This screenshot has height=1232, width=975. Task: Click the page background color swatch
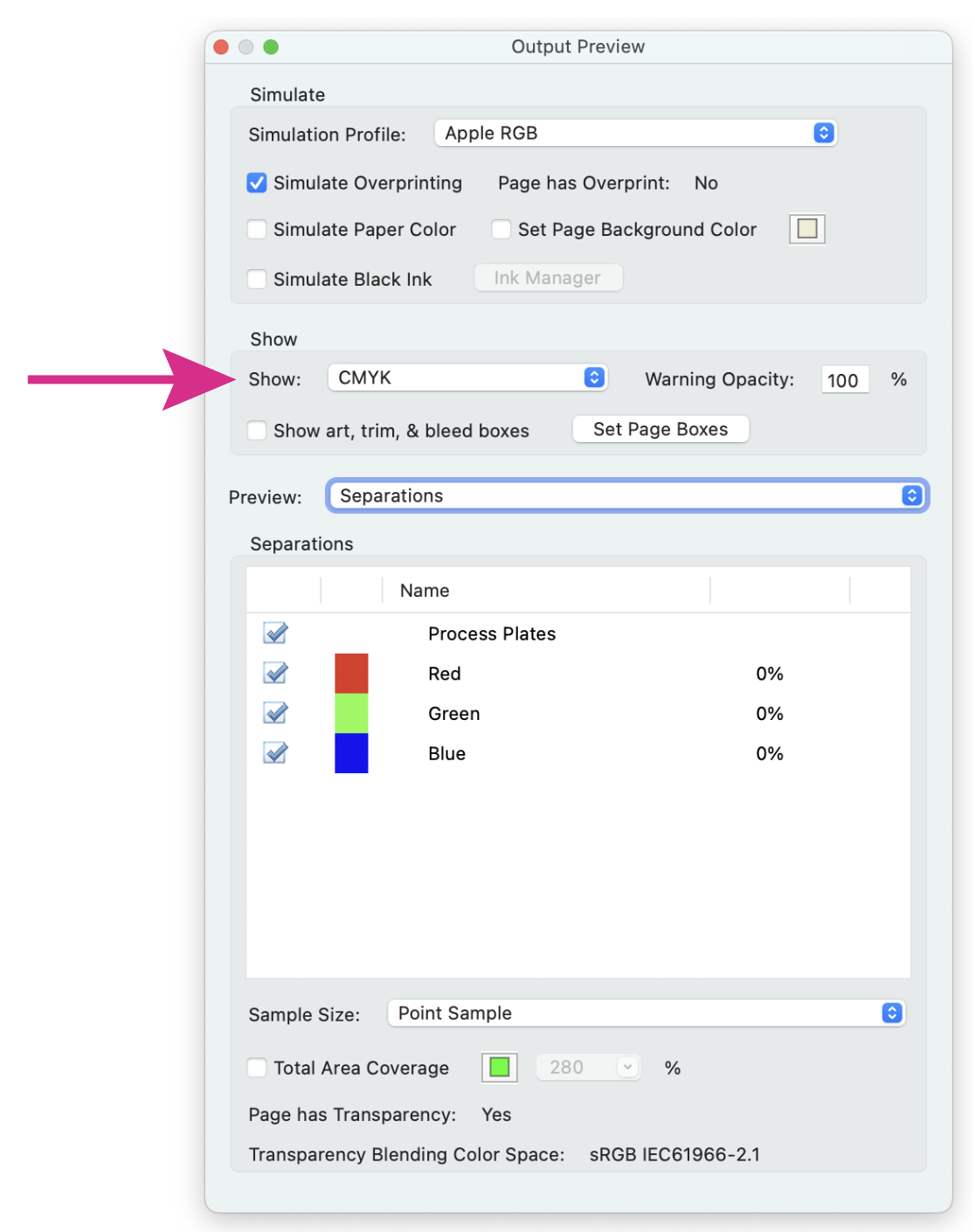806,228
